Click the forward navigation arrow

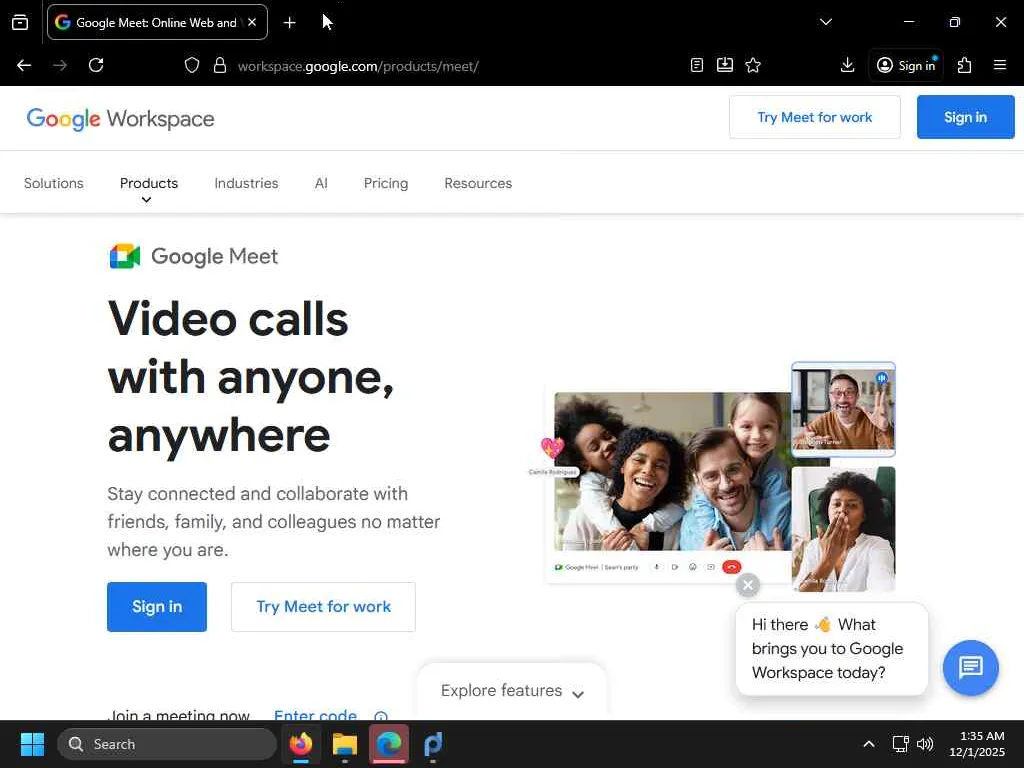[60, 65]
